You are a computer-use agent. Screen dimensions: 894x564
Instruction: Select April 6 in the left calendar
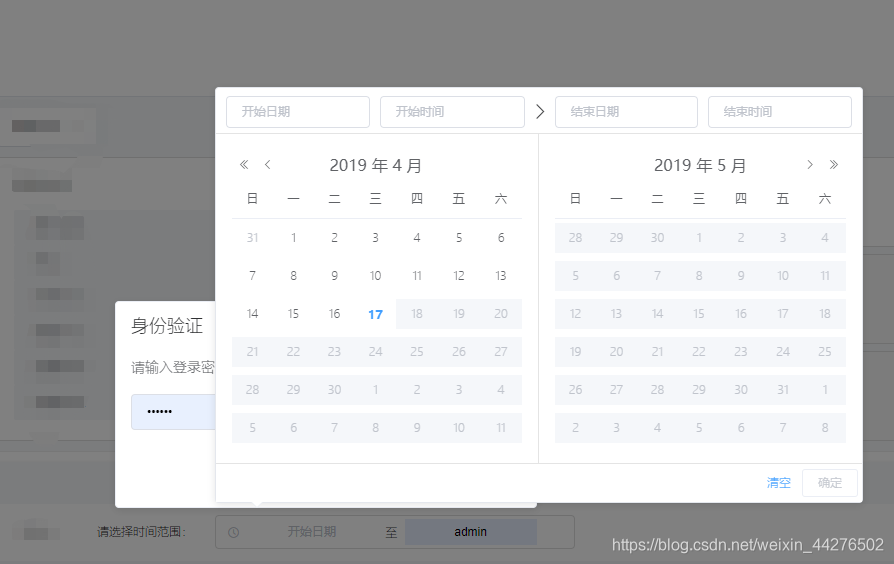coord(501,238)
